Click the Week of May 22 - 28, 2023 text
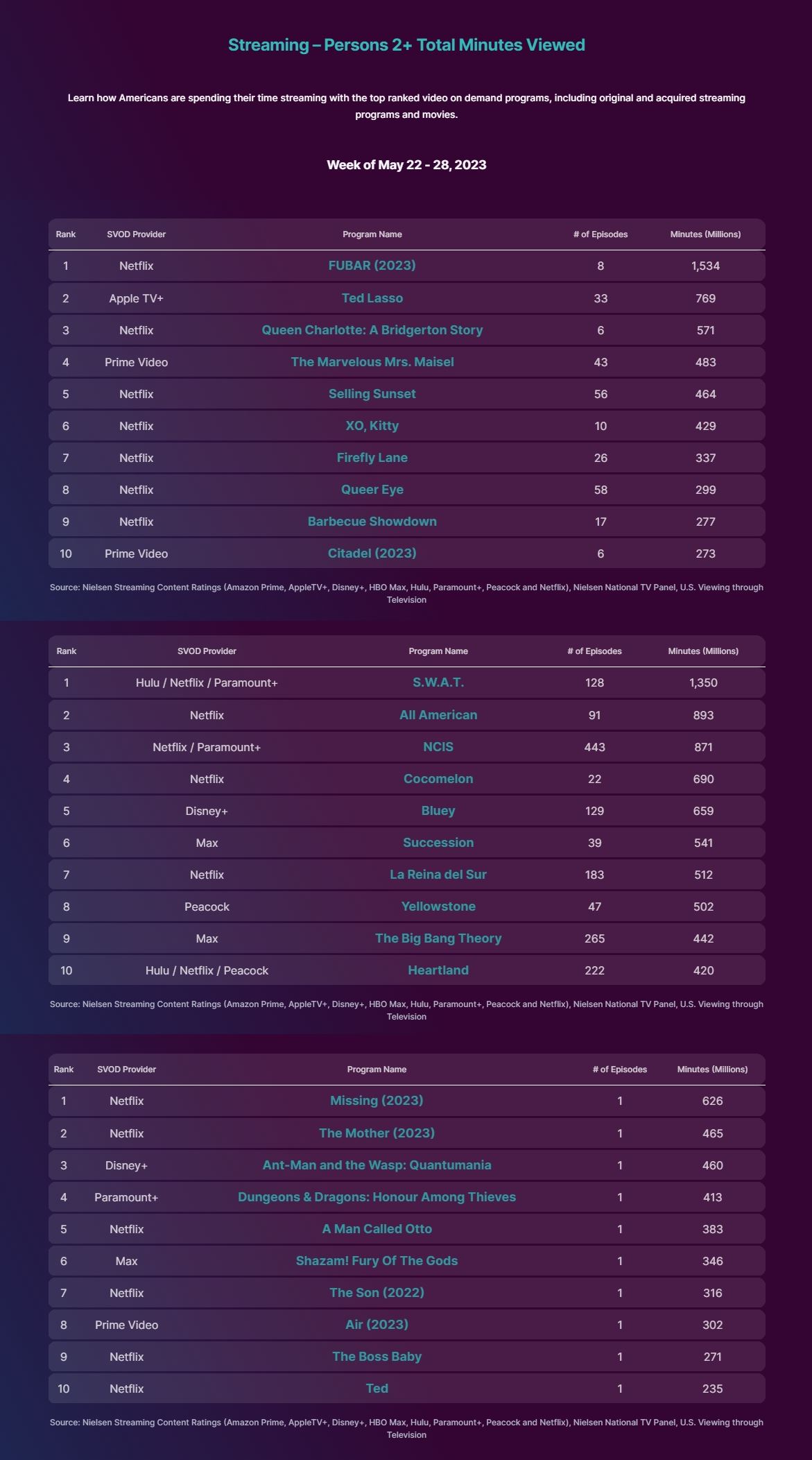This screenshot has width=812, height=1460. click(406, 165)
